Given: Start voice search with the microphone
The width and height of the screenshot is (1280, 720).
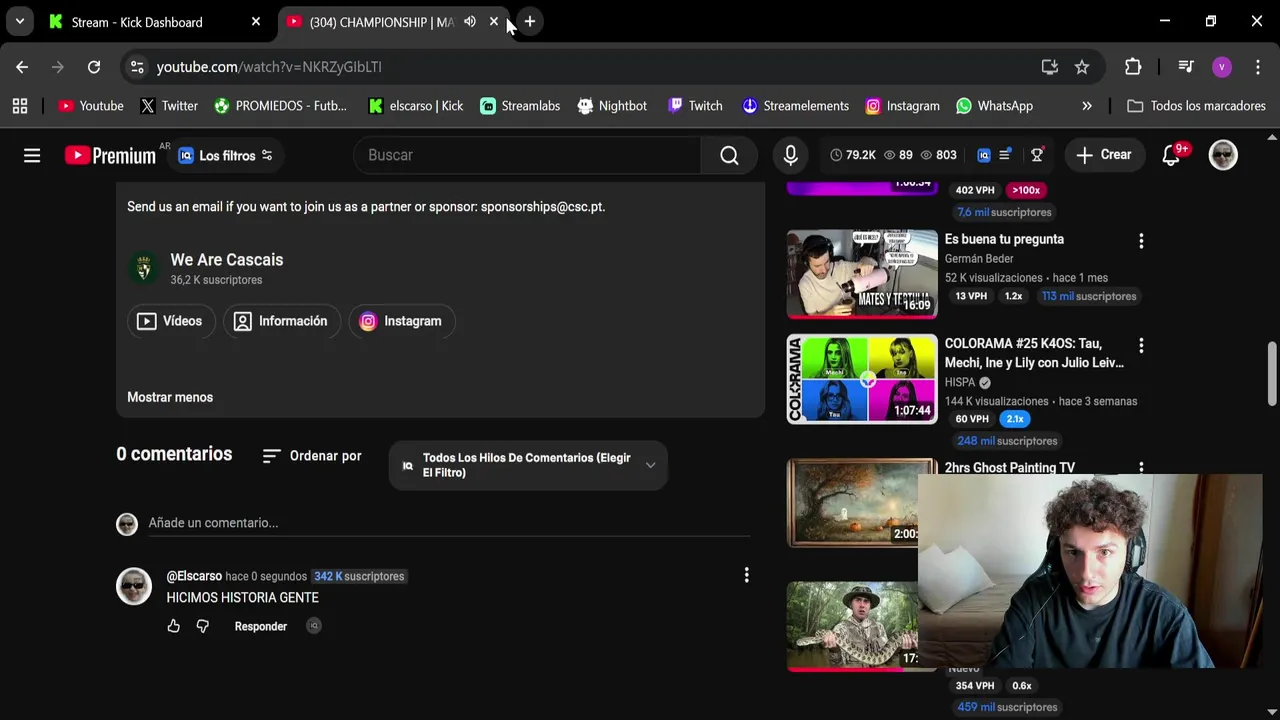Looking at the screenshot, I should [x=790, y=155].
